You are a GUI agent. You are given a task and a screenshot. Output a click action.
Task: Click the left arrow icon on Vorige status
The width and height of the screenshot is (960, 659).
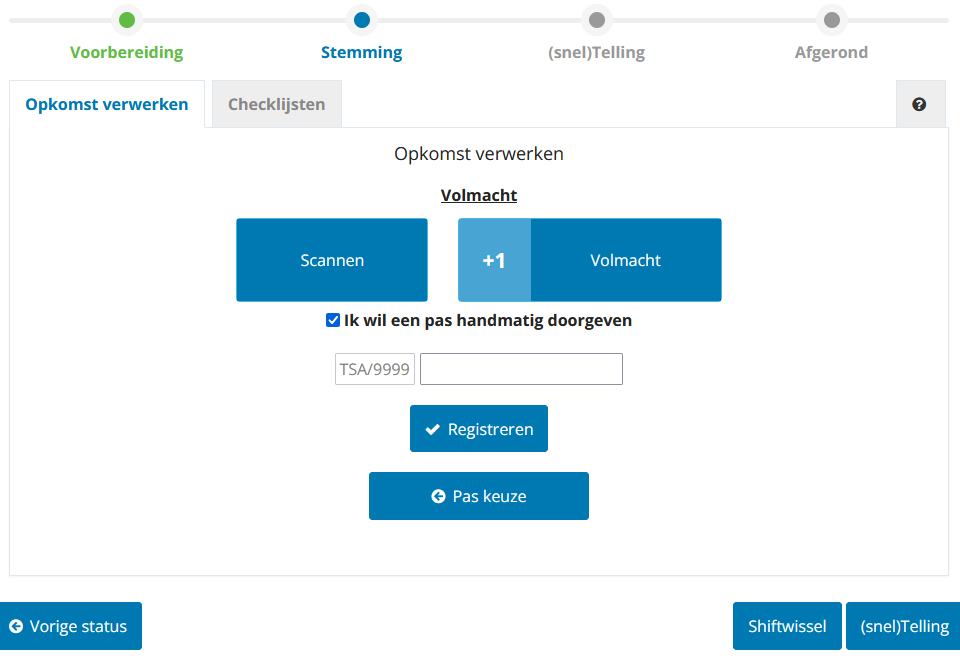(x=16, y=626)
